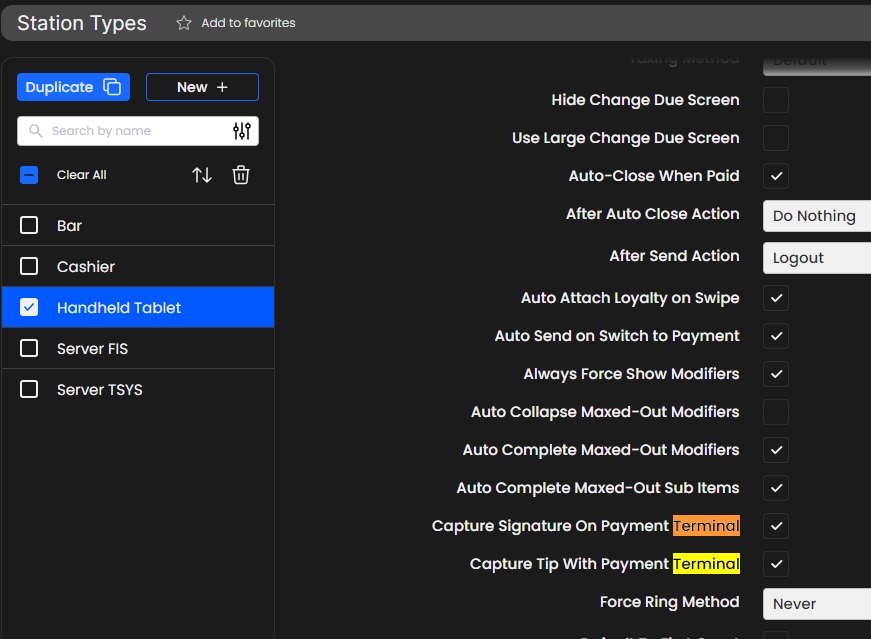This screenshot has width=871, height=639.
Task: Click the Add to favorites star icon
Action: point(184,23)
